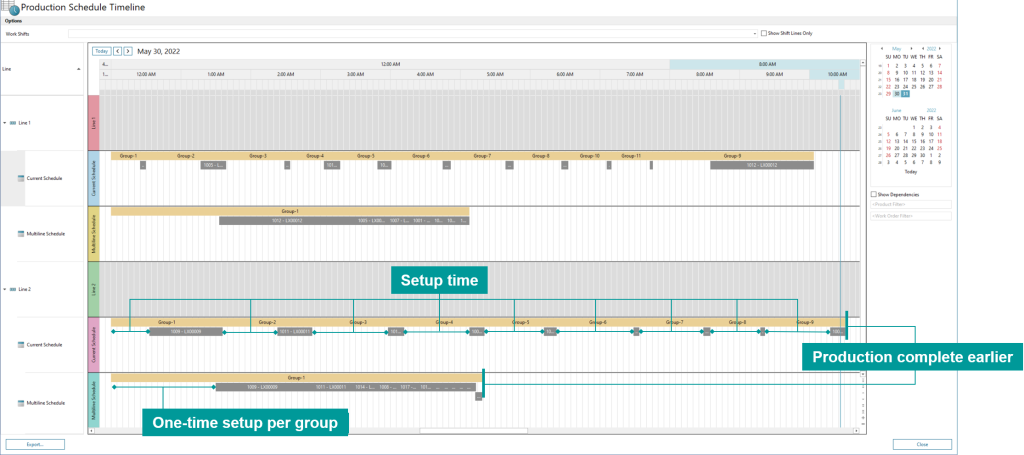Click the previous day arrow in the timeline toolbar
This screenshot has height=455, width=1024.
coord(118,51)
